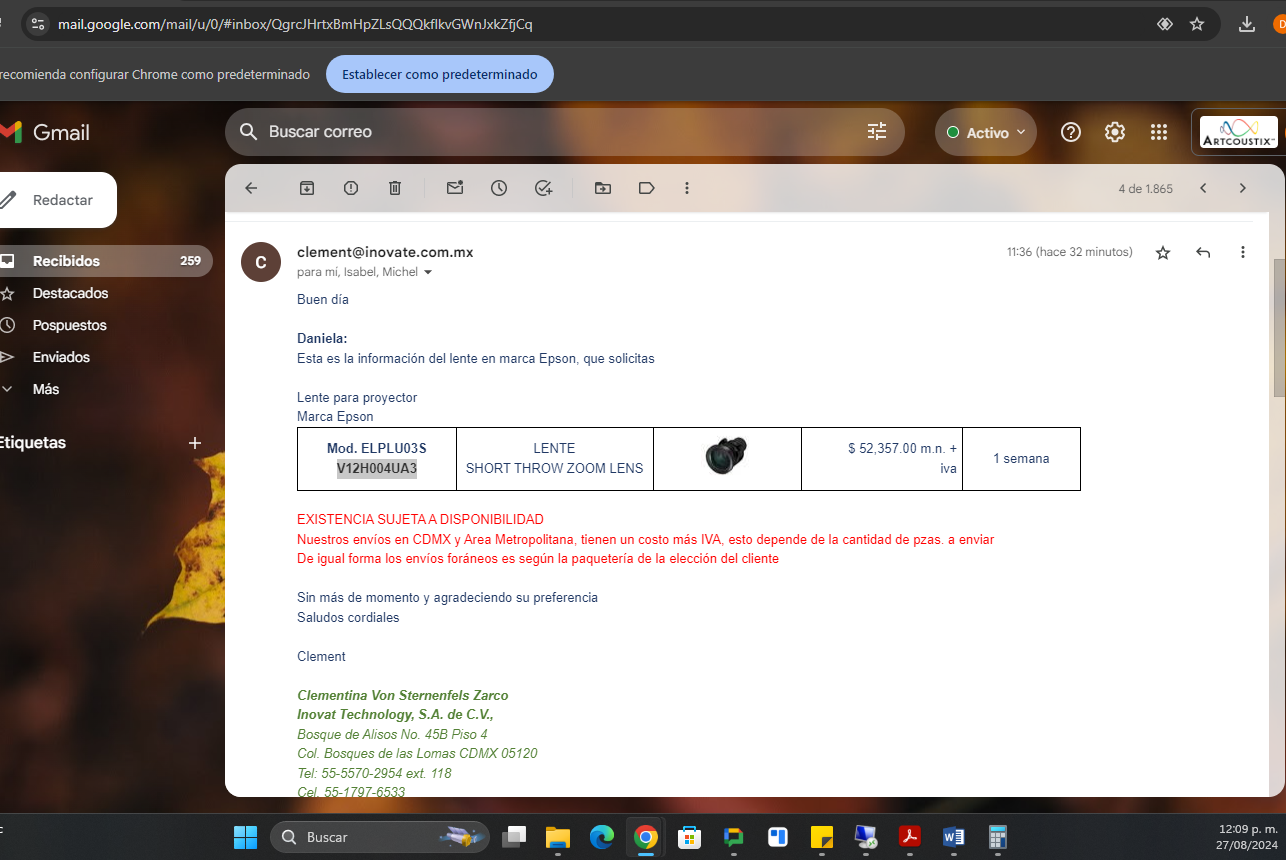Star the message from clement@inovate.com.mx
The width and height of the screenshot is (1286, 860).
[x=1163, y=253]
